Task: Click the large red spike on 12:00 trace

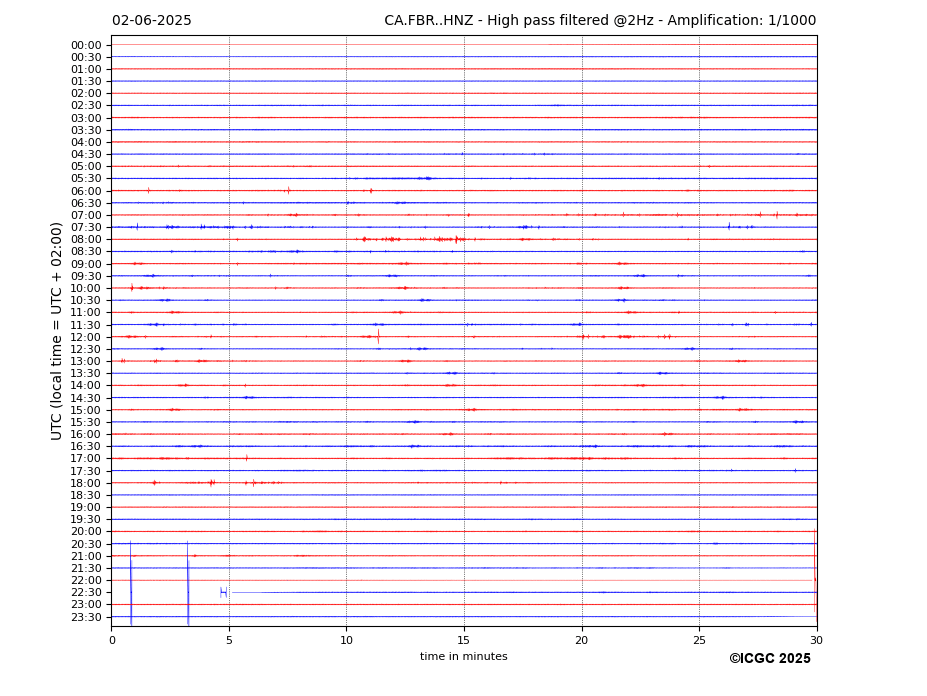Action: (x=378, y=336)
